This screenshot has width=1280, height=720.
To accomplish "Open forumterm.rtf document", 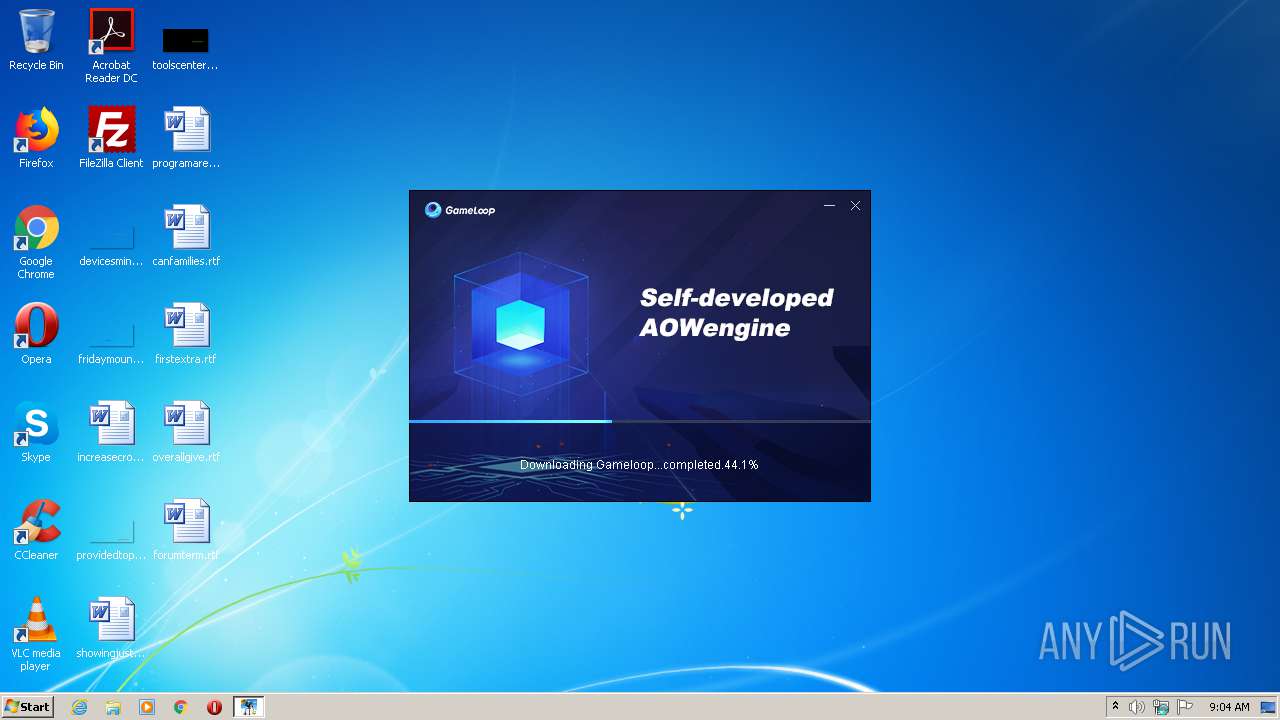I will point(186,530).
